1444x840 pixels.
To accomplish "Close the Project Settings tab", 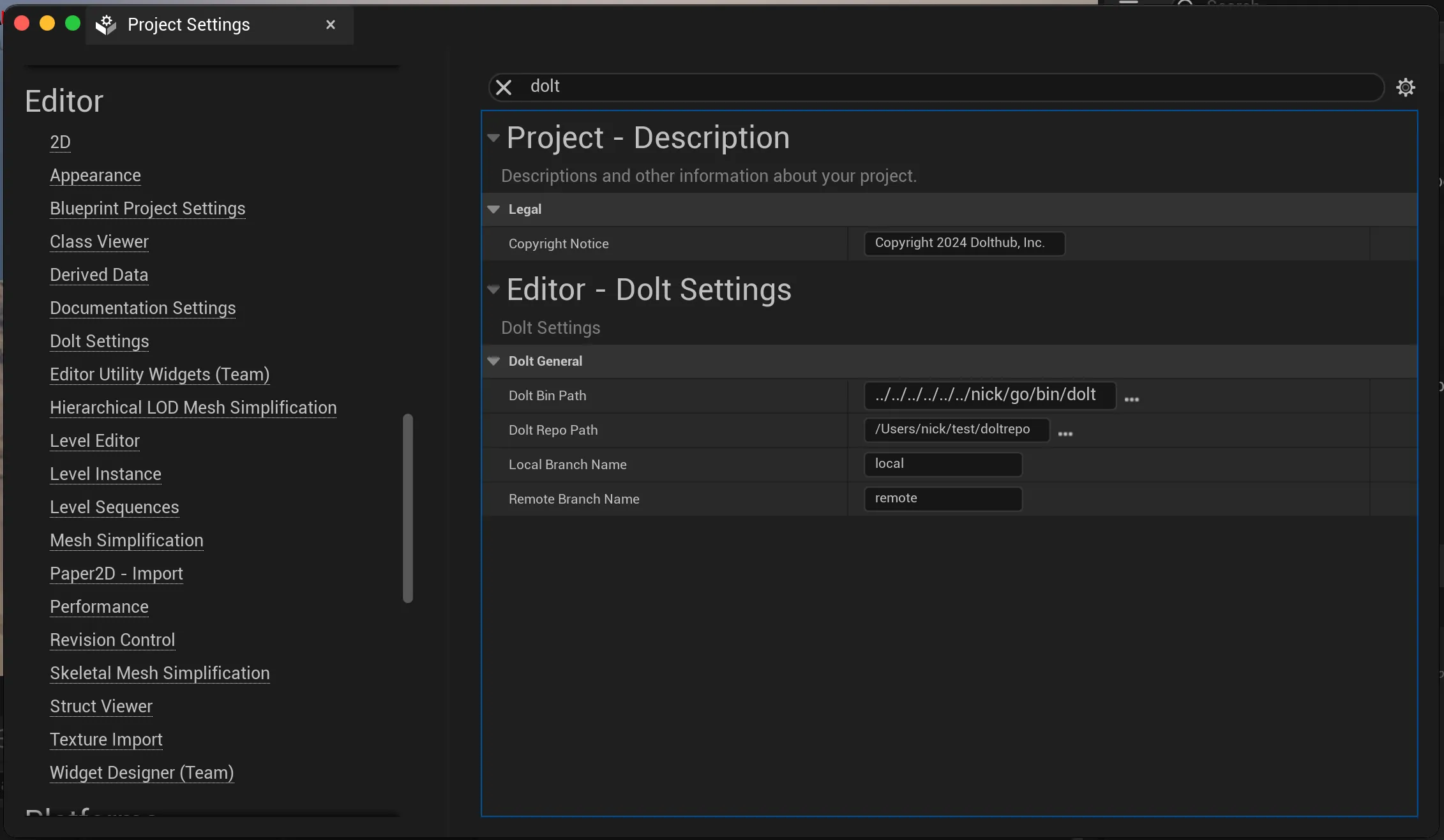I will coord(330,24).
